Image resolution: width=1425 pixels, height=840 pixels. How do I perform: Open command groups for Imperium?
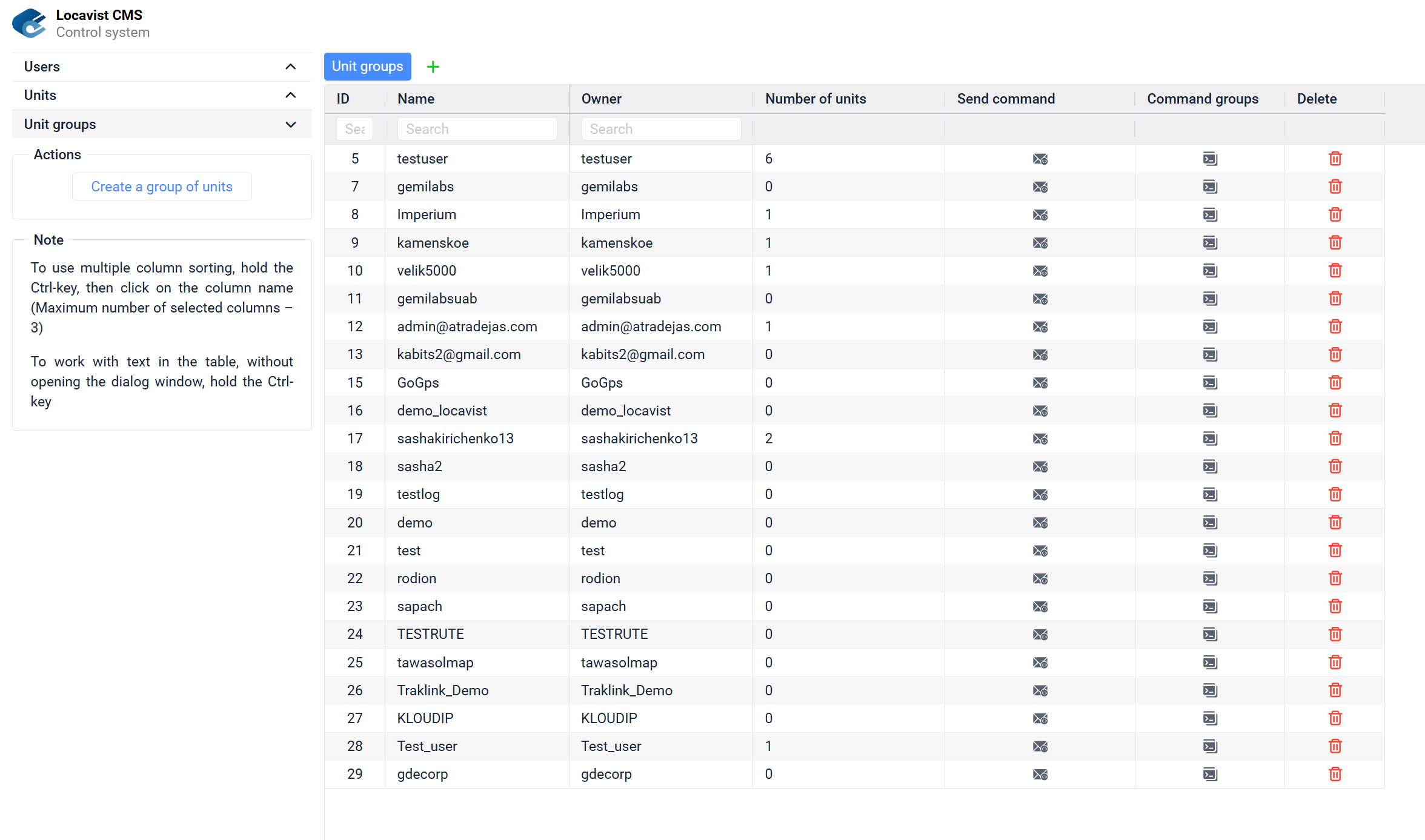[x=1209, y=215]
